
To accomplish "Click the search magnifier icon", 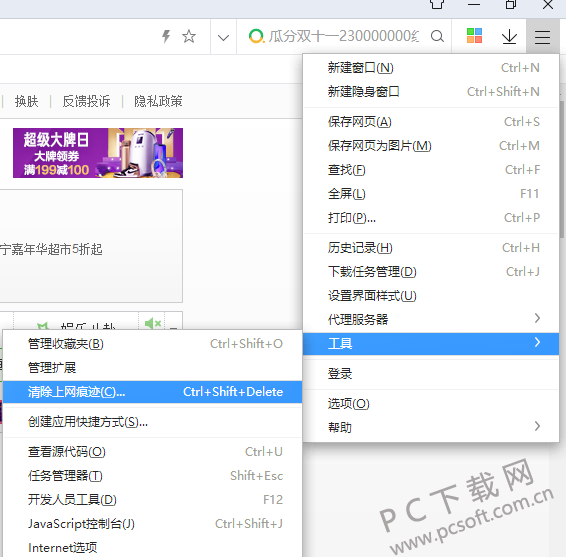I will click(x=437, y=36).
